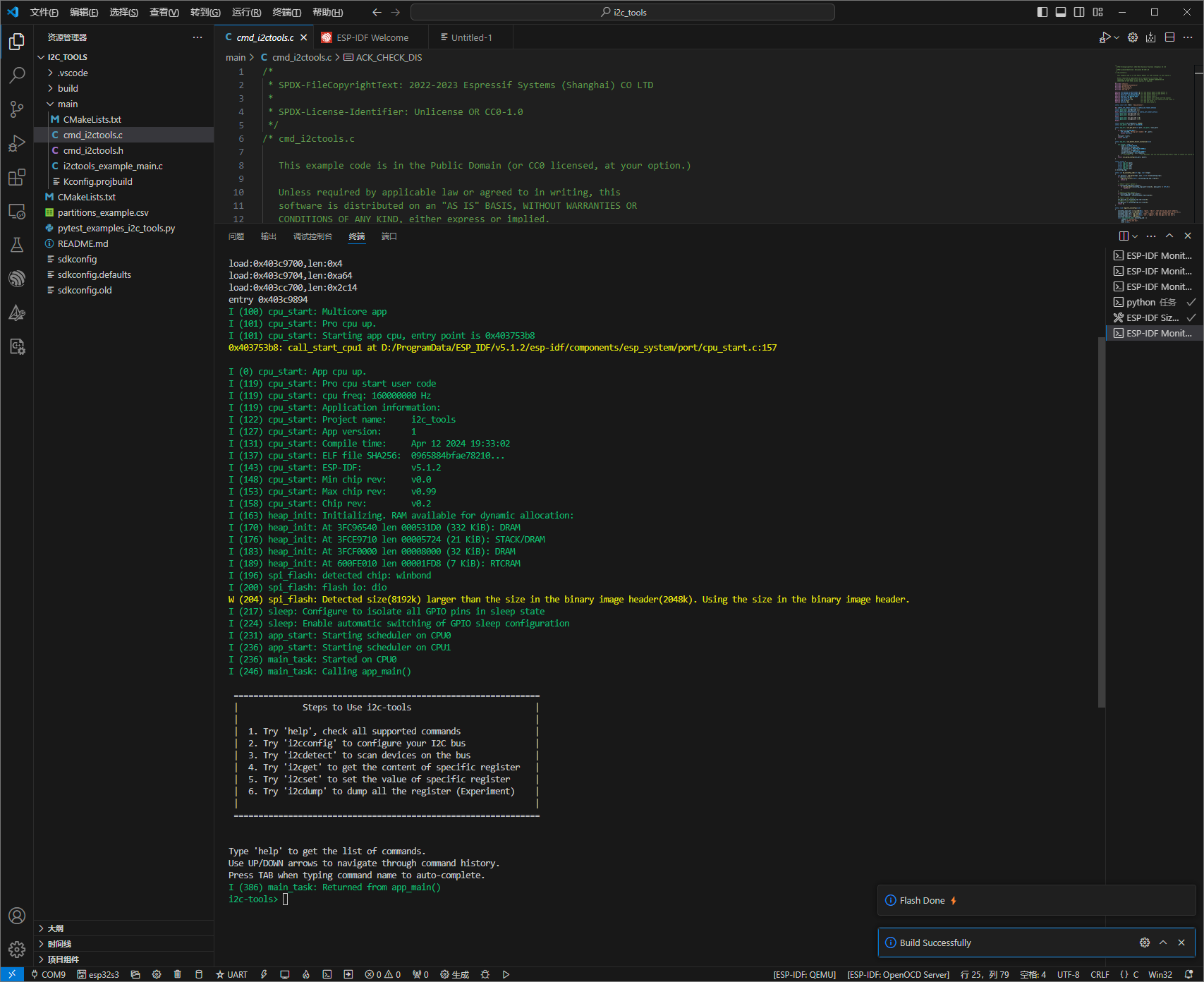The height and width of the screenshot is (982, 1204).
Task: Select the UART flash method
Action: click(x=232, y=974)
